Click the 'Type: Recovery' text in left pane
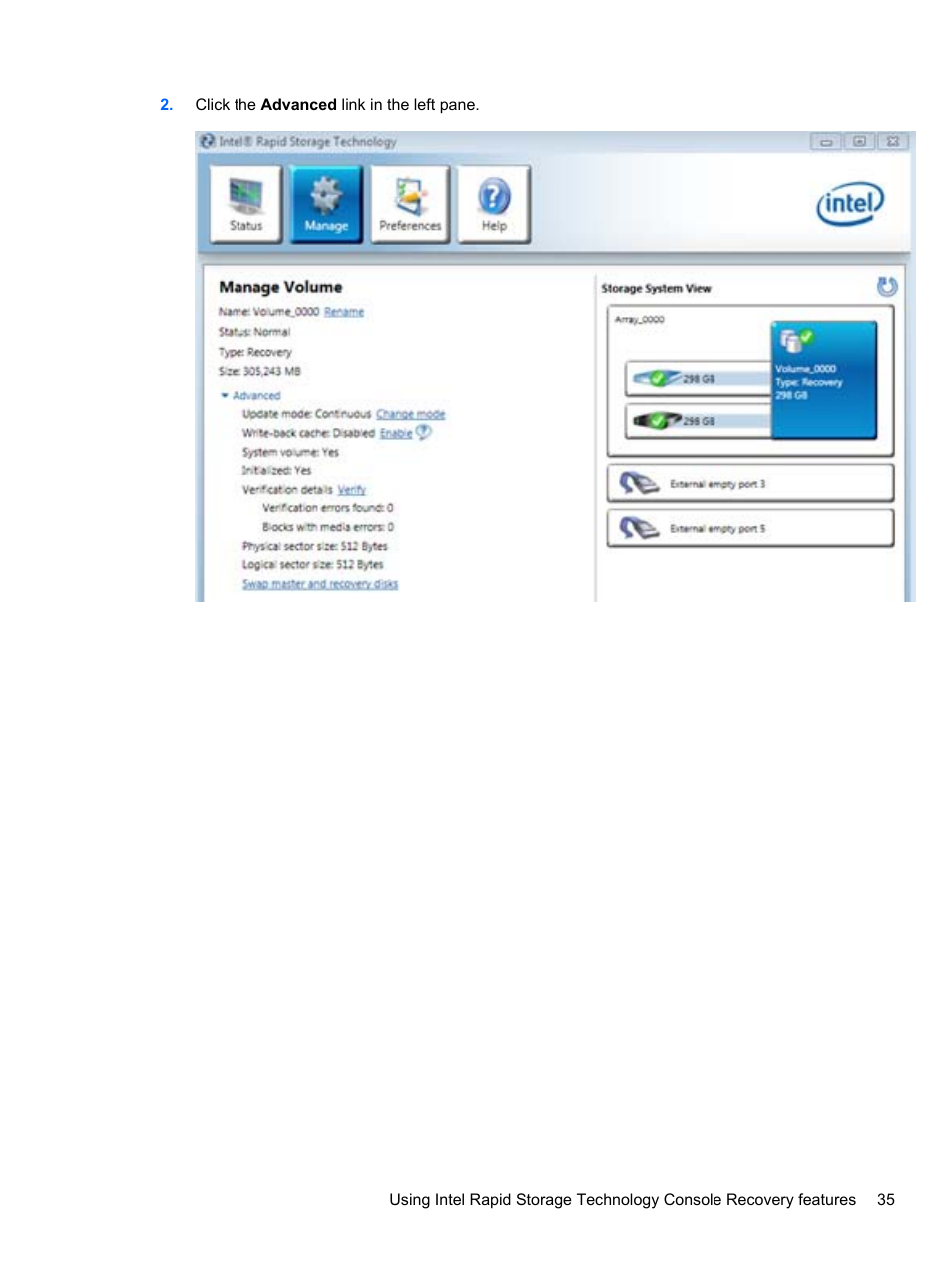The width and height of the screenshot is (952, 1268). [x=255, y=352]
